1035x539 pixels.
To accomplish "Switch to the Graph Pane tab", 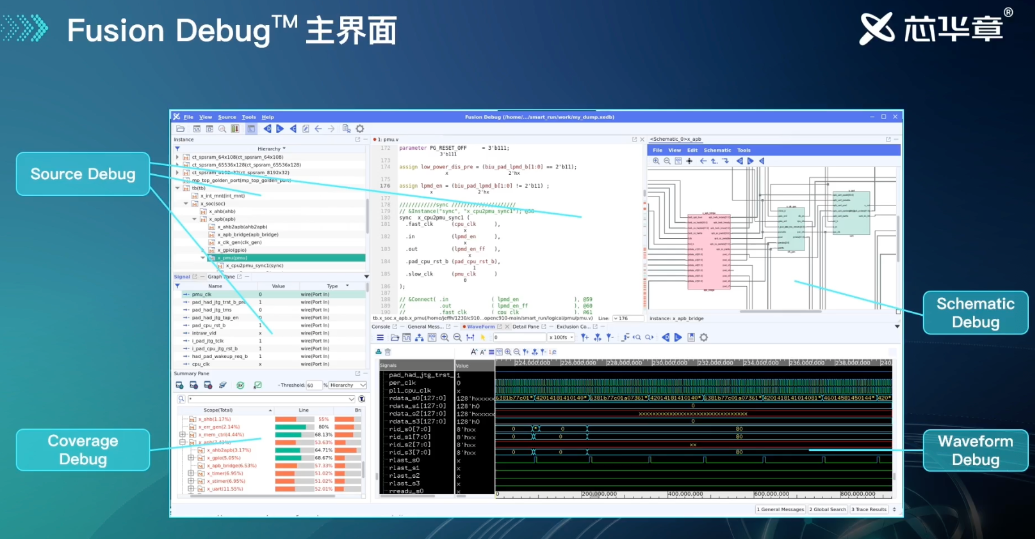I will (x=221, y=276).
